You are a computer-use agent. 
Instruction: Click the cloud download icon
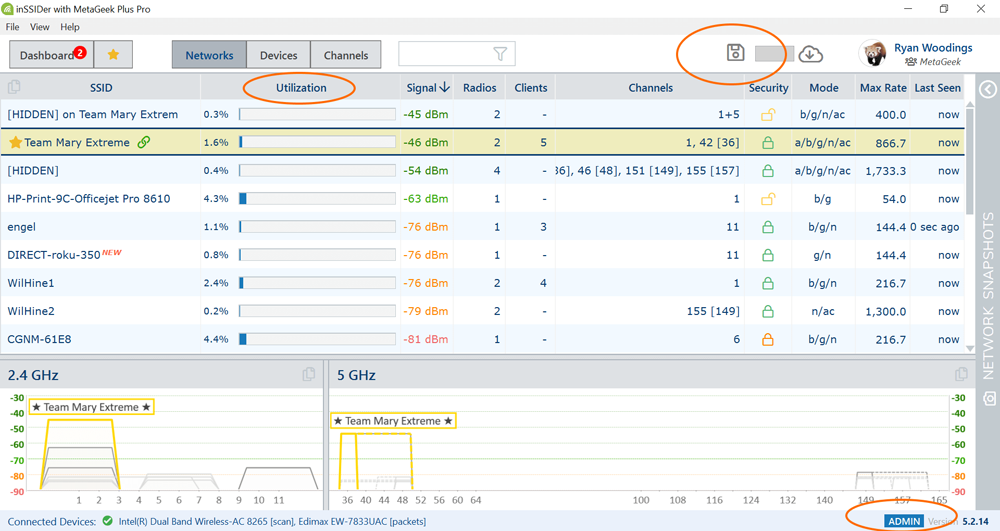click(810, 54)
